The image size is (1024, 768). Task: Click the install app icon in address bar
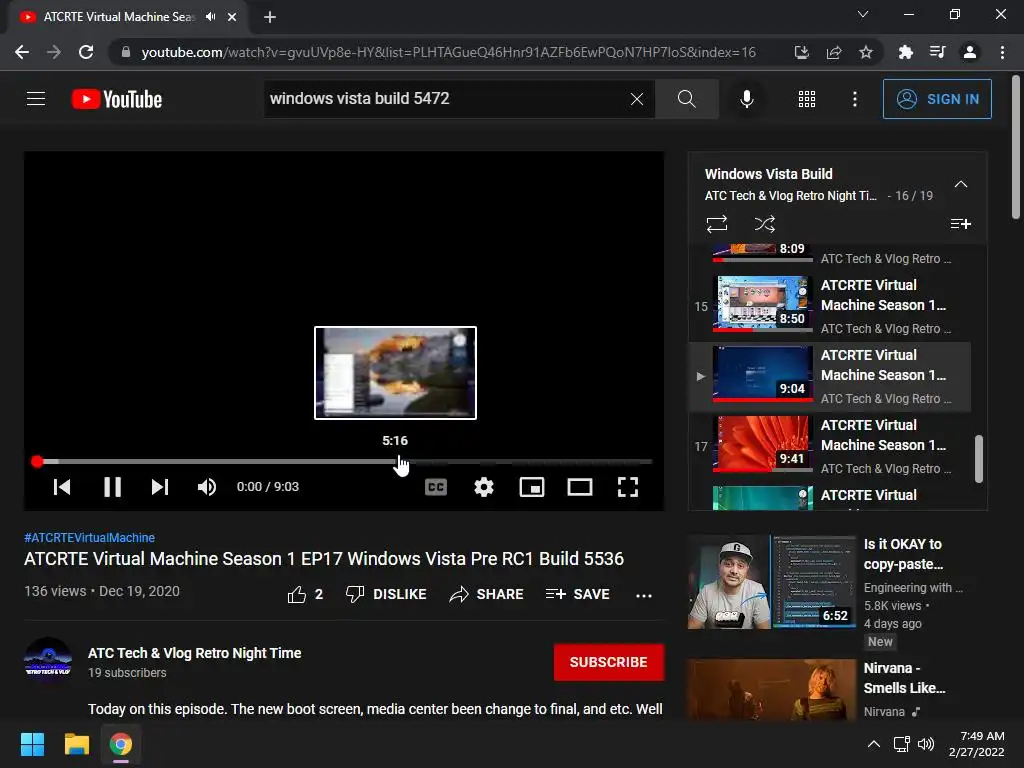(x=801, y=52)
